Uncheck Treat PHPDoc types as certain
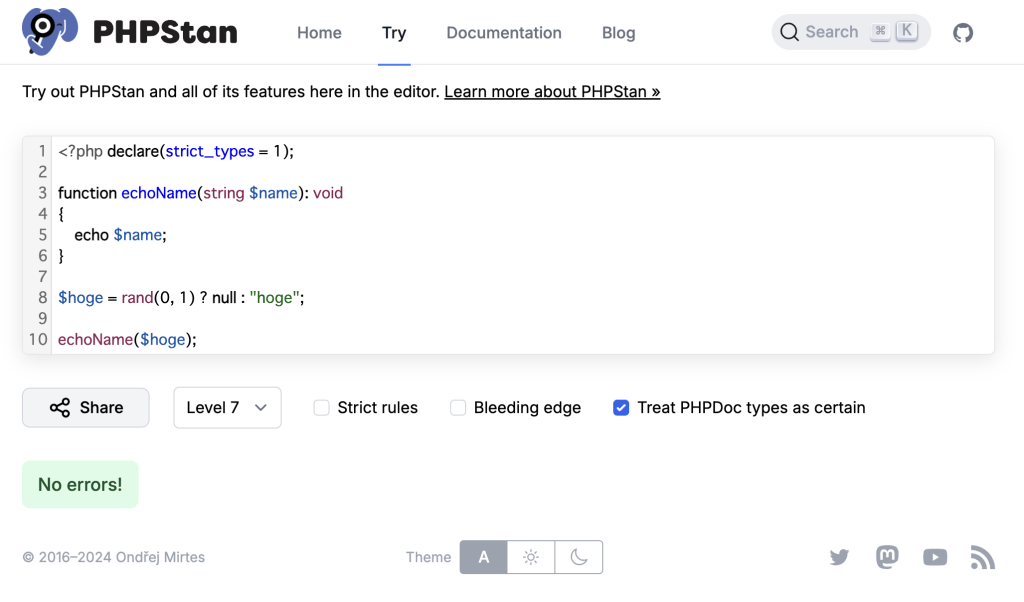This screenshot has width=1024, height=602. click(621, 408)
